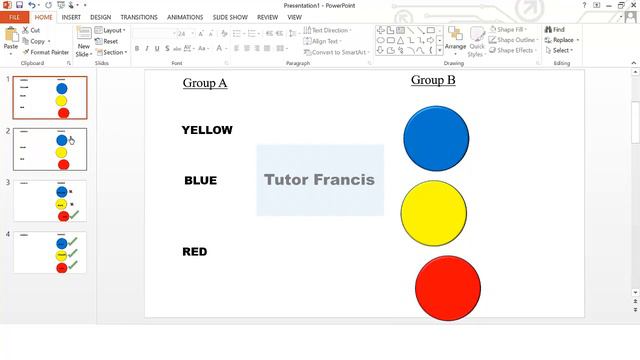Undo the last action

(32, 5)
